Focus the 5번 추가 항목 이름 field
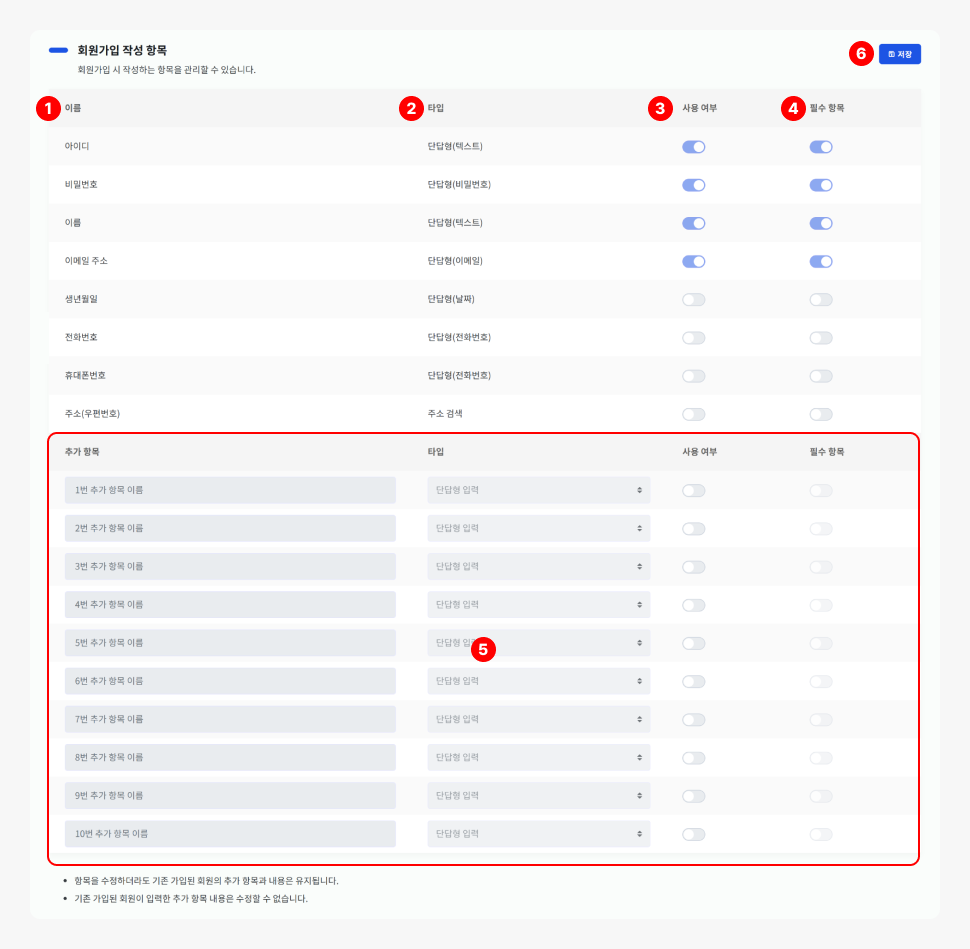Image resolution: width=970 pixels, height=949 pixels. click(230, 643)
